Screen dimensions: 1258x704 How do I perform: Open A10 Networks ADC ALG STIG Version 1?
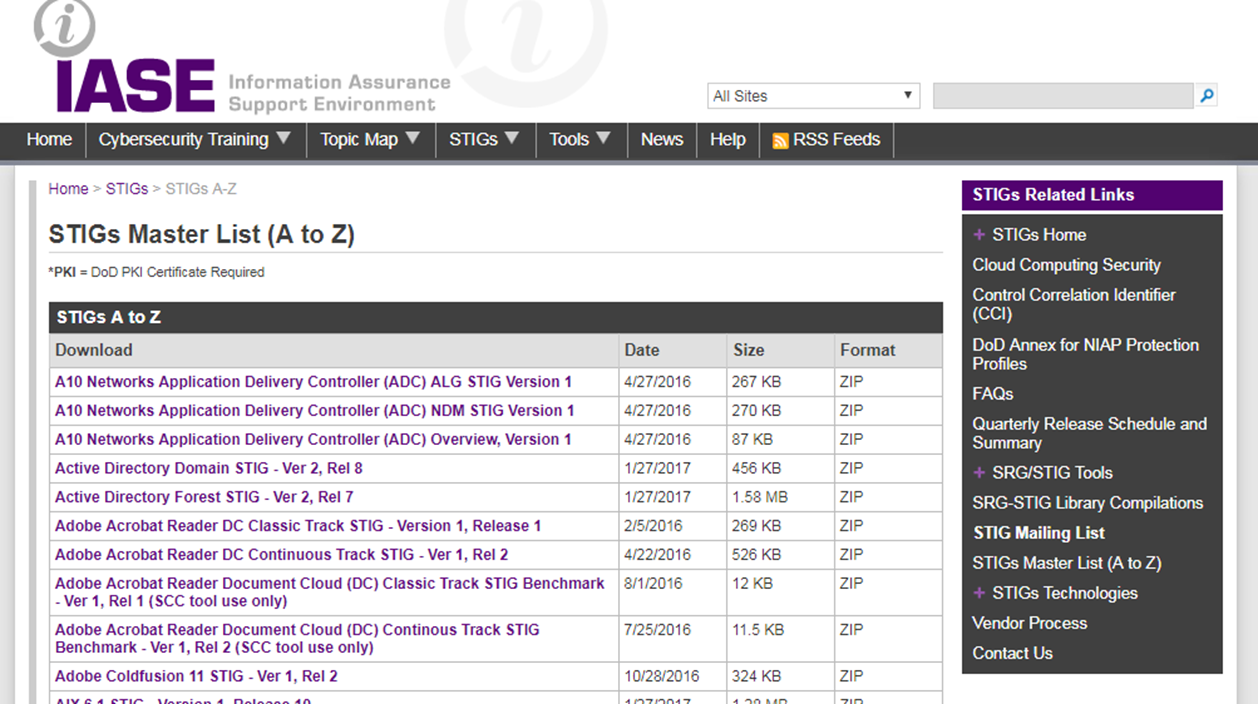click(x=313, y=382)
